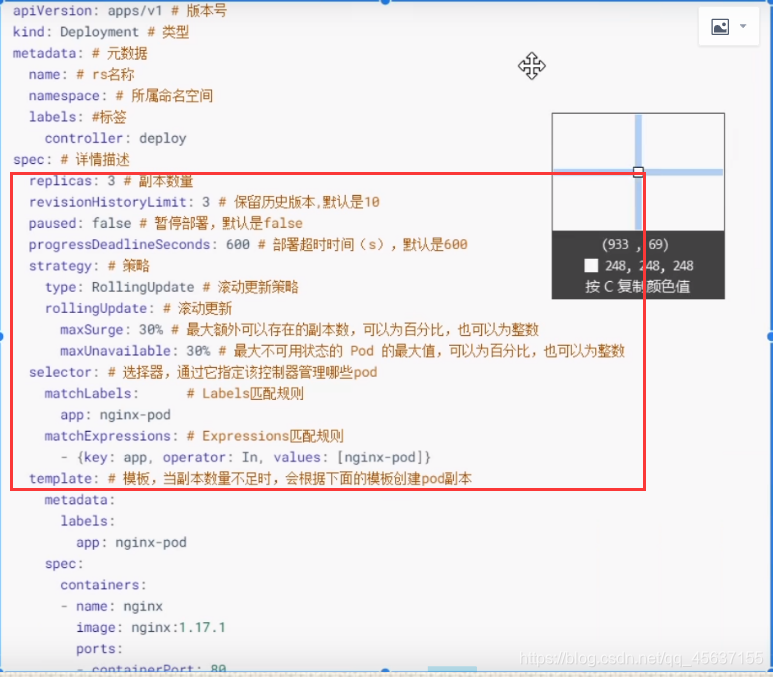This screenshot has width=773, height=677.
Task: Click the 'image: nginx:1.17.1' line
Action: coord(151,627)
